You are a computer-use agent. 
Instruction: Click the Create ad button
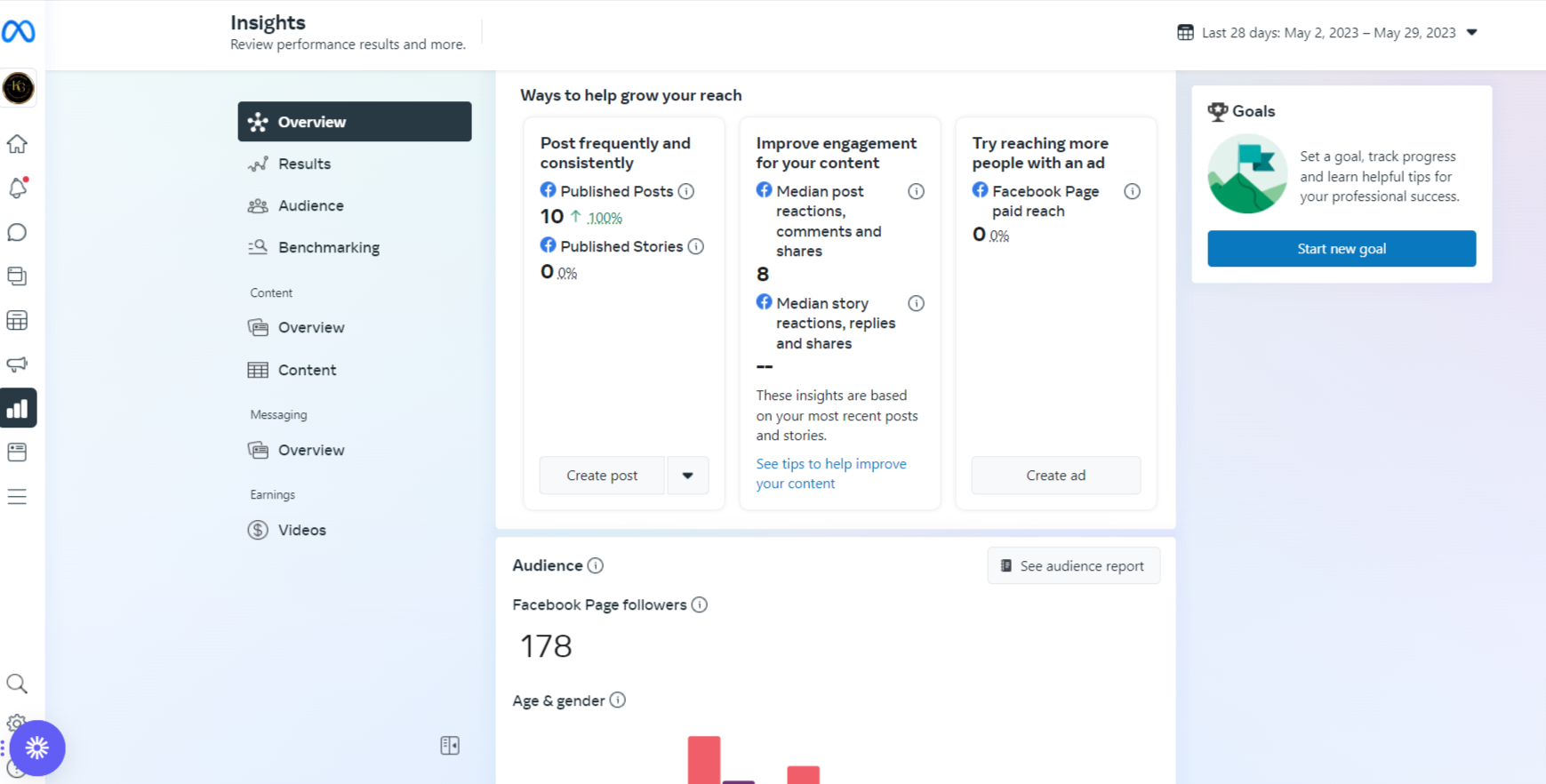pos(1055,476)
